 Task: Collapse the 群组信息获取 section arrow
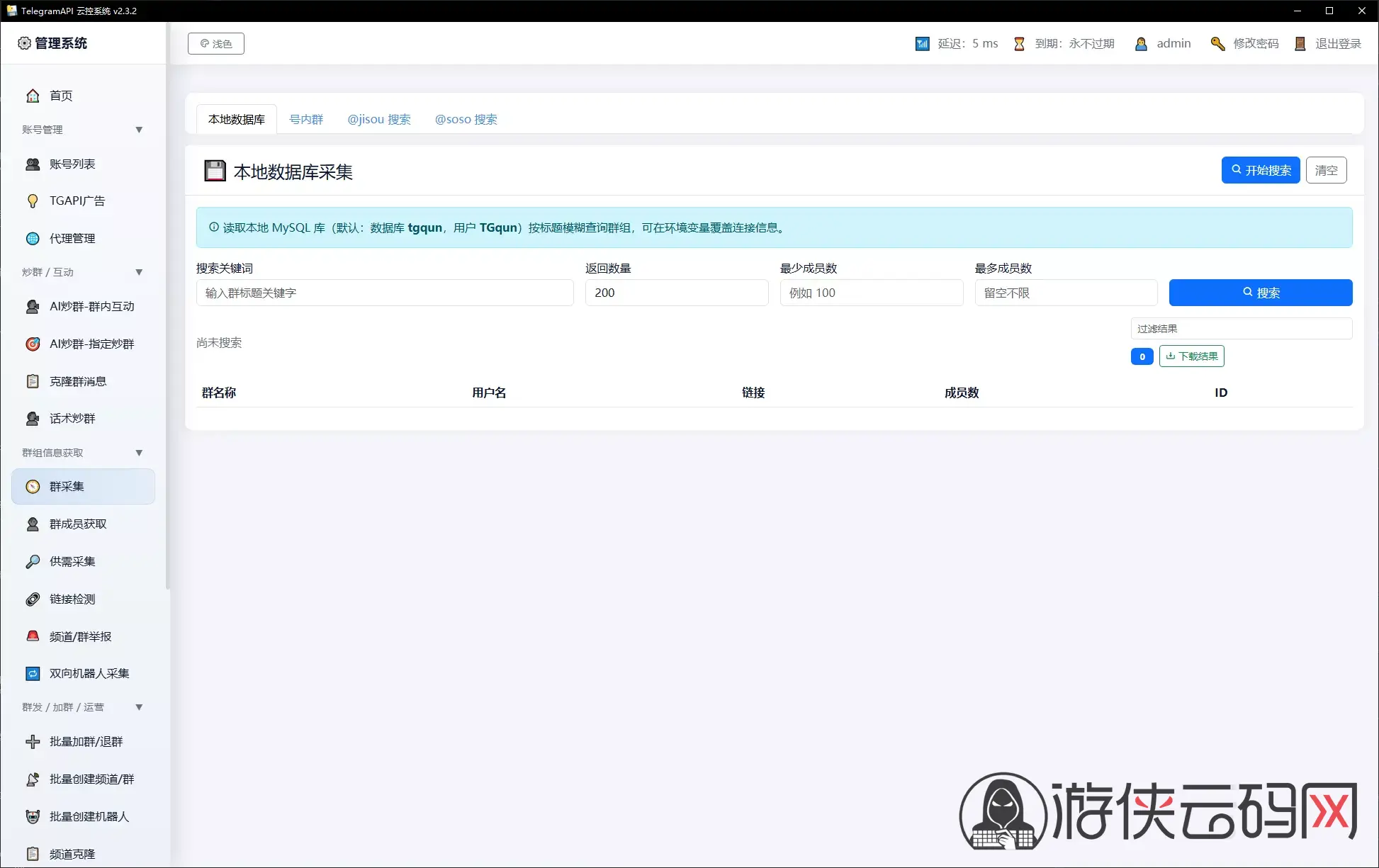coord(139,453)
